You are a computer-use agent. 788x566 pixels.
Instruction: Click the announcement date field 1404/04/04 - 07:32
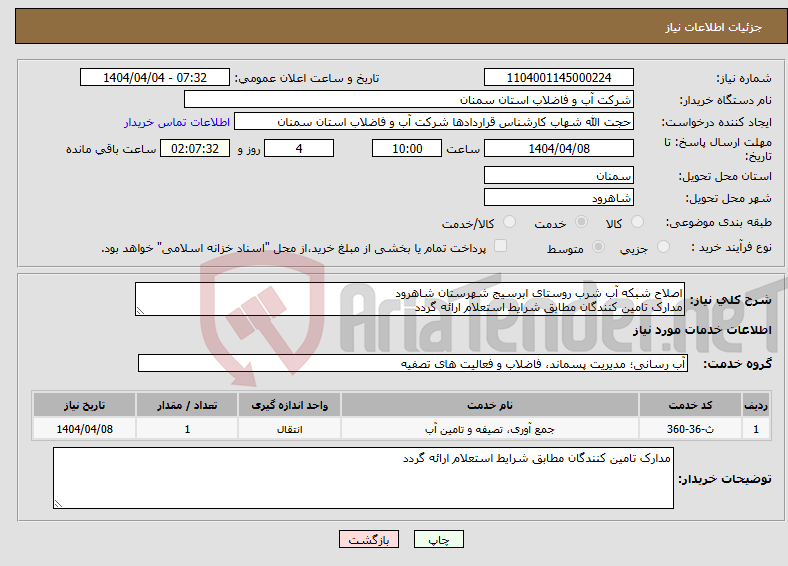[x=155, y=77]
